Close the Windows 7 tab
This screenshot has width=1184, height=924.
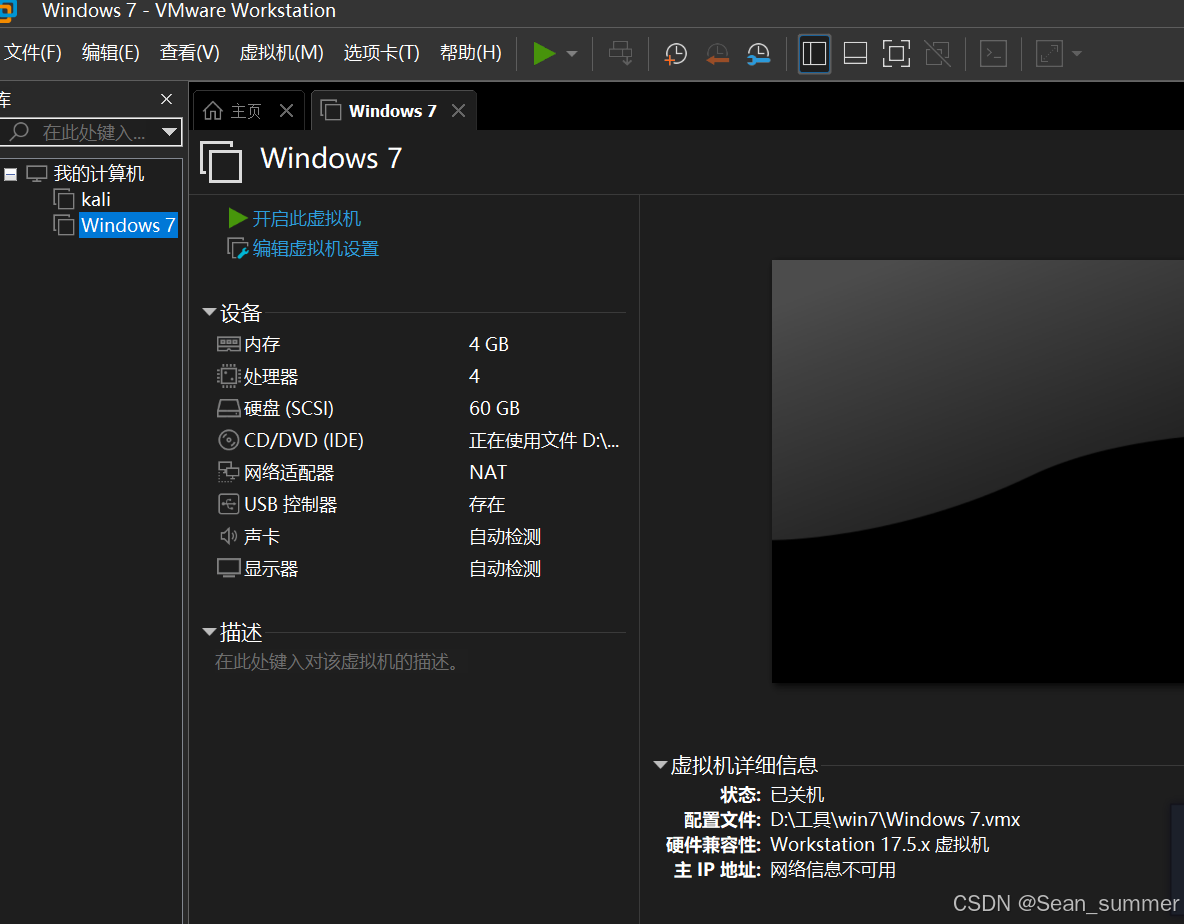pyautogui.click(x=458, y=111)
